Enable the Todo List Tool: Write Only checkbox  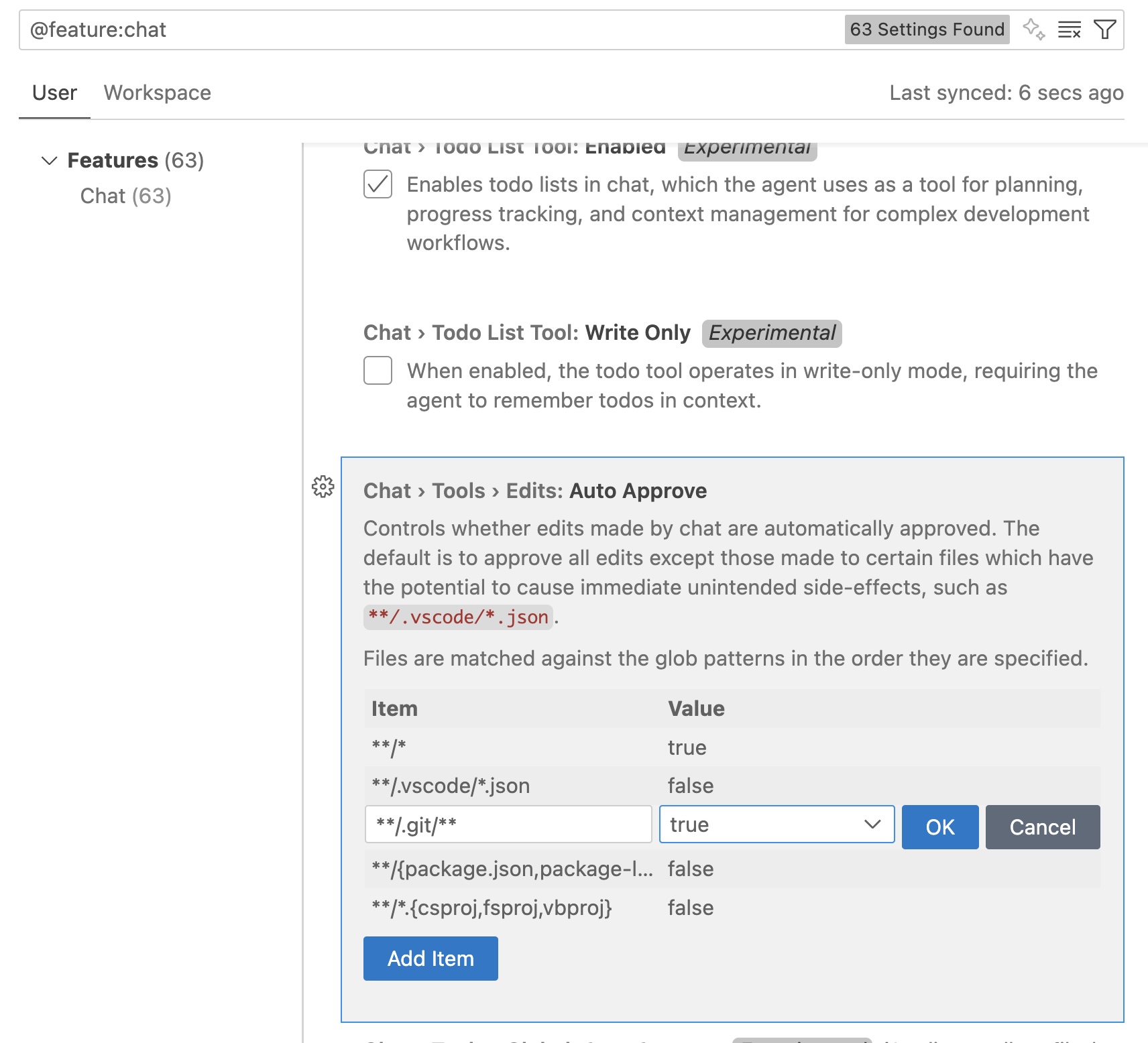point(378,371)
